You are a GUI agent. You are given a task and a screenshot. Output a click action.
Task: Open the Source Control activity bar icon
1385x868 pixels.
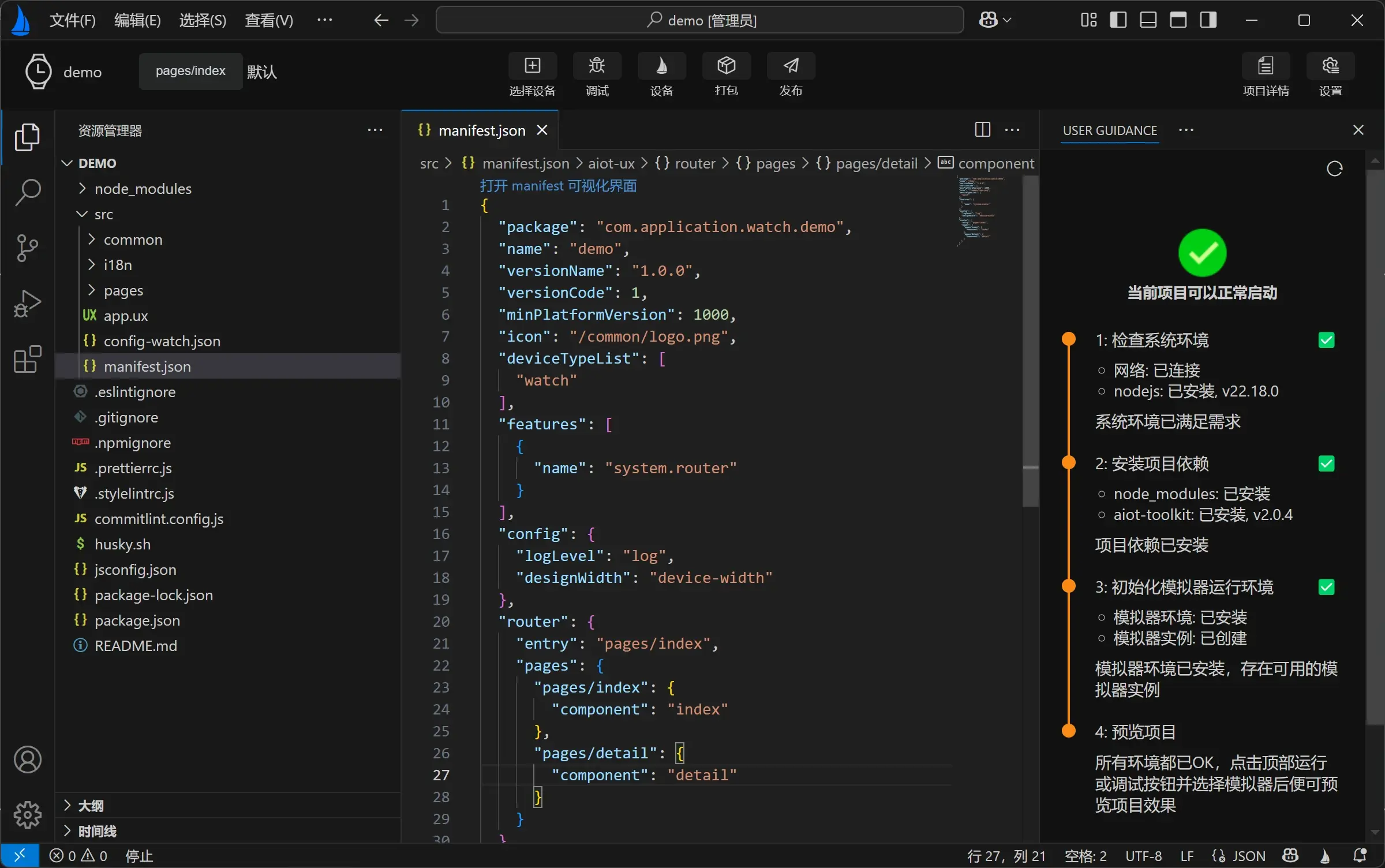(28, 248)
